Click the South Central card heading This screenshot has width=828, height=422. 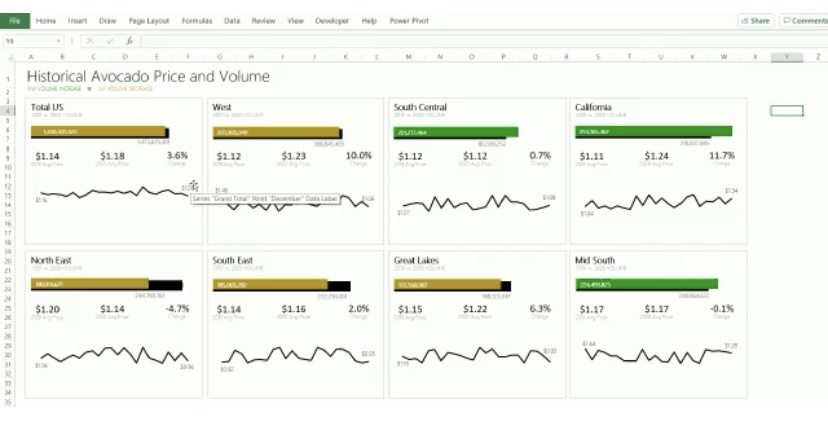(420, 107)
